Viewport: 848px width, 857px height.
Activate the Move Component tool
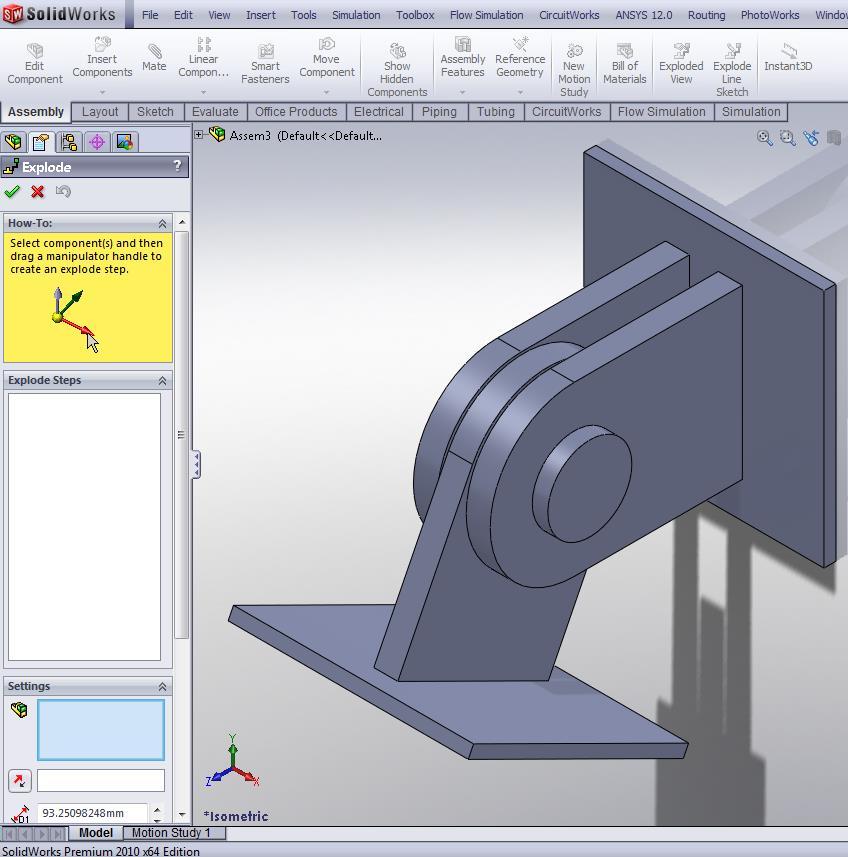point(326,57)
